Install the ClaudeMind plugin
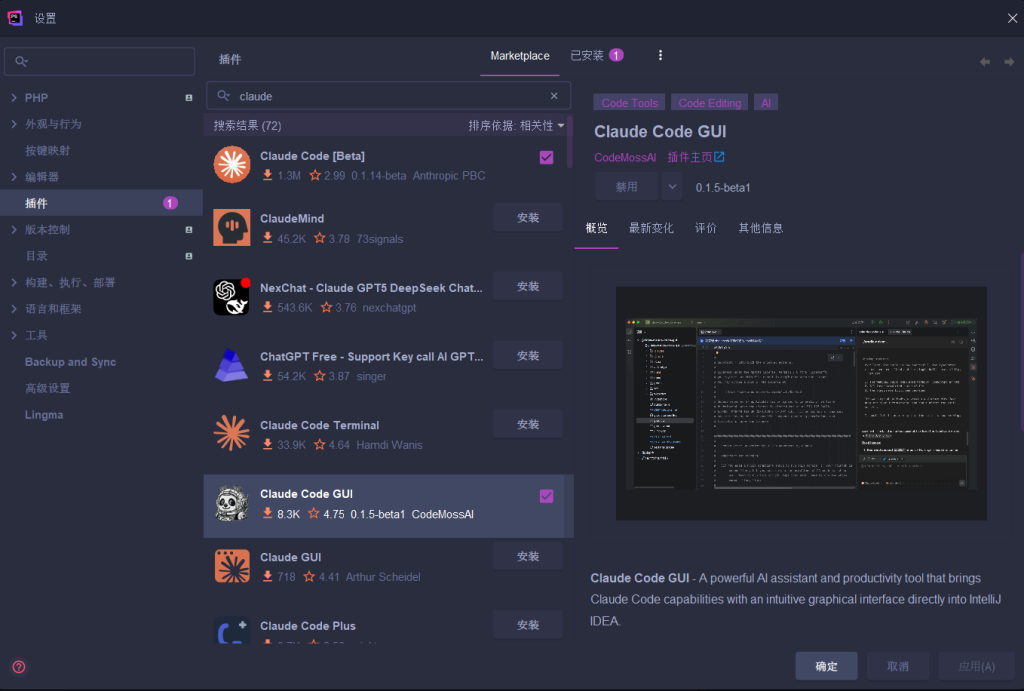 528,218
